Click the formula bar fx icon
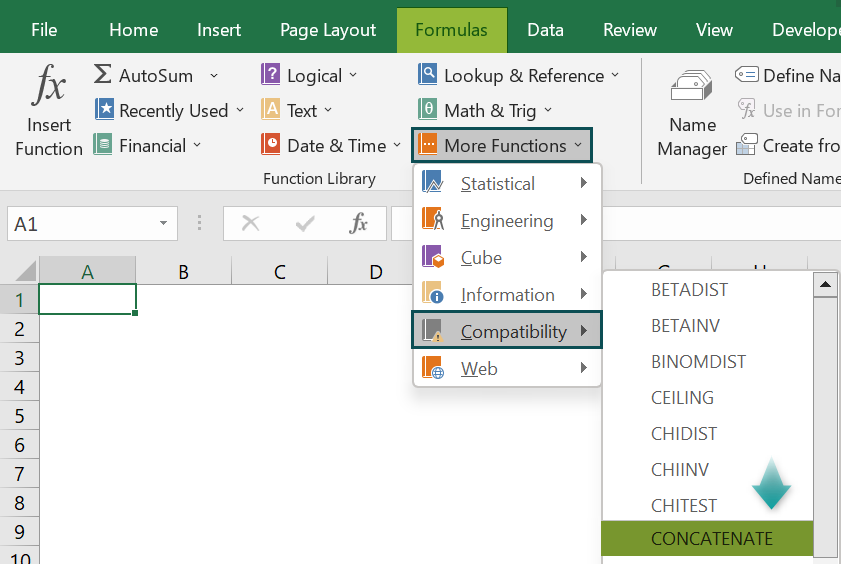The height and width of the screenshot is (564, 841). pos(358,223)
